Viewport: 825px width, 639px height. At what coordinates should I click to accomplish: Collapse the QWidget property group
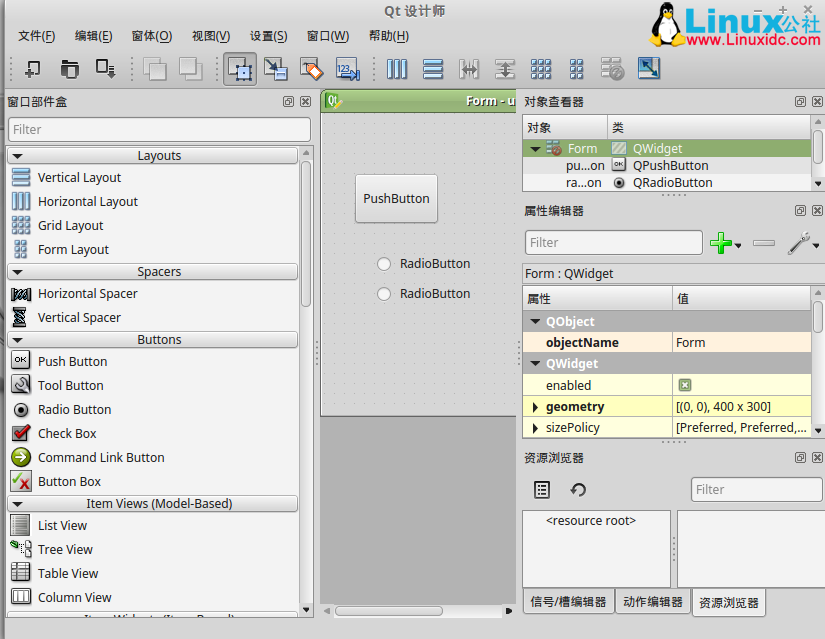(536, 363)
